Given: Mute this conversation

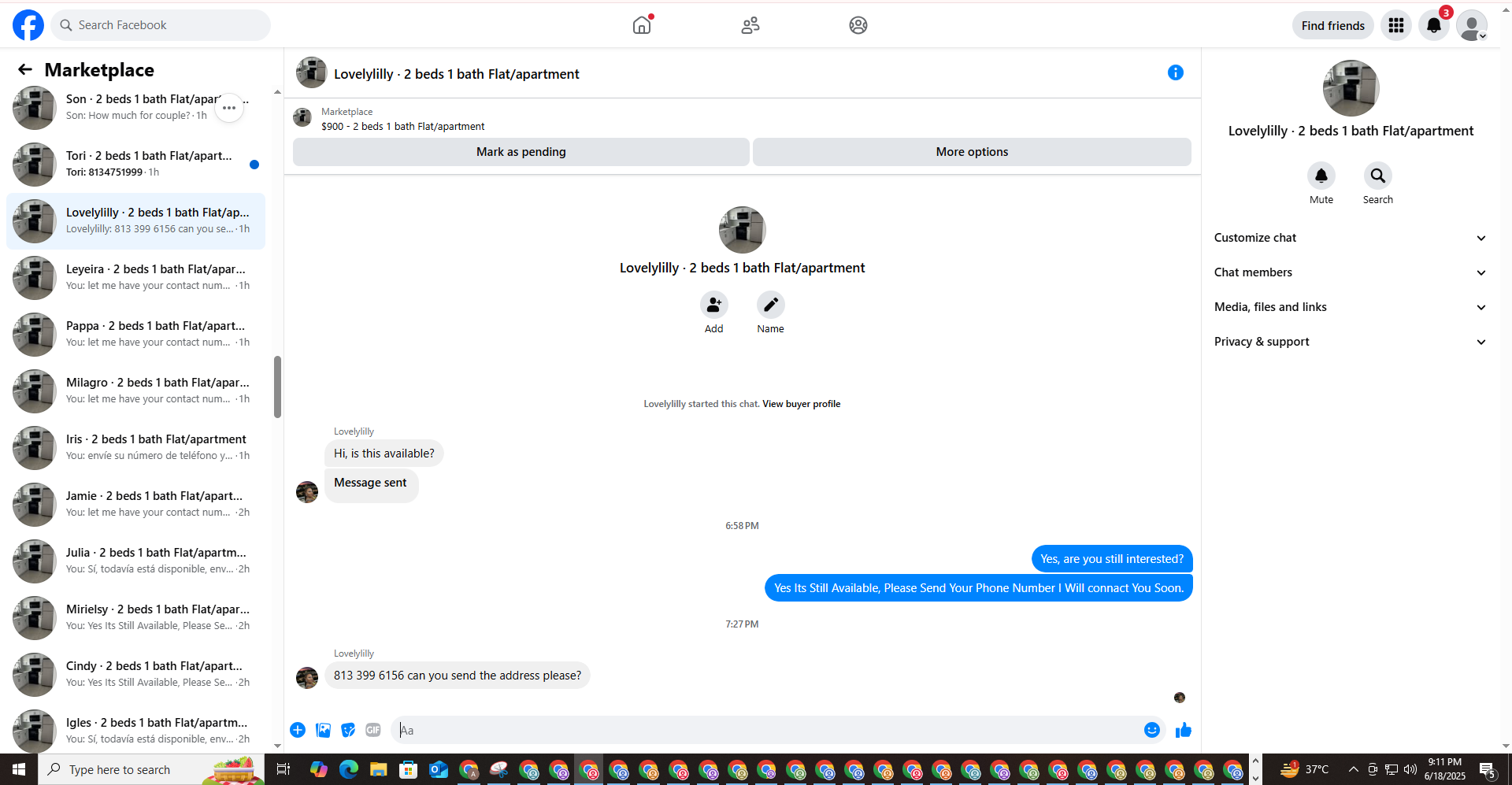Looking at the screenshot, I should point(1321,176).
